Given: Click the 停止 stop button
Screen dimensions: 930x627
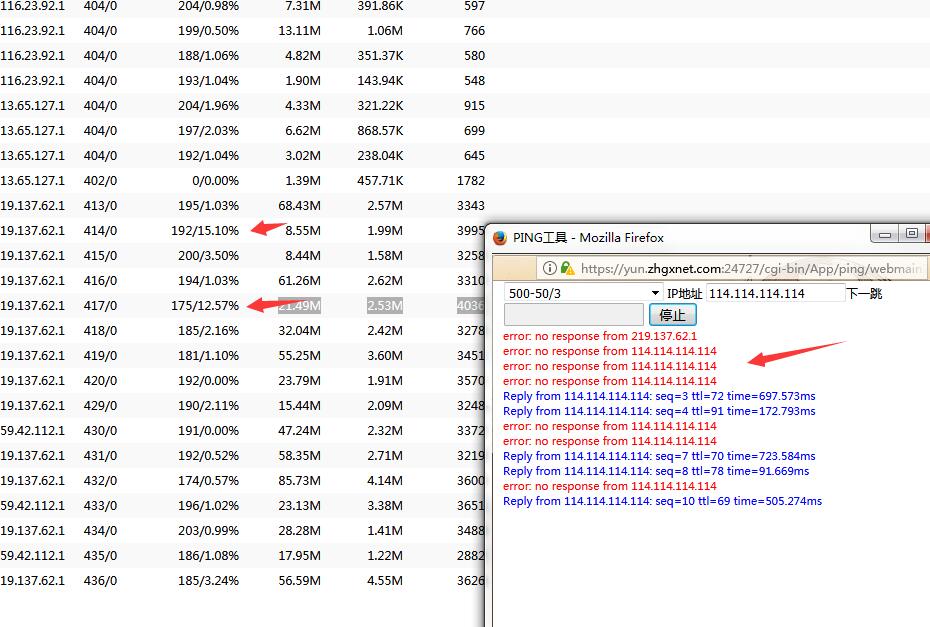Looking at the screenshot, I should point(672,315).
